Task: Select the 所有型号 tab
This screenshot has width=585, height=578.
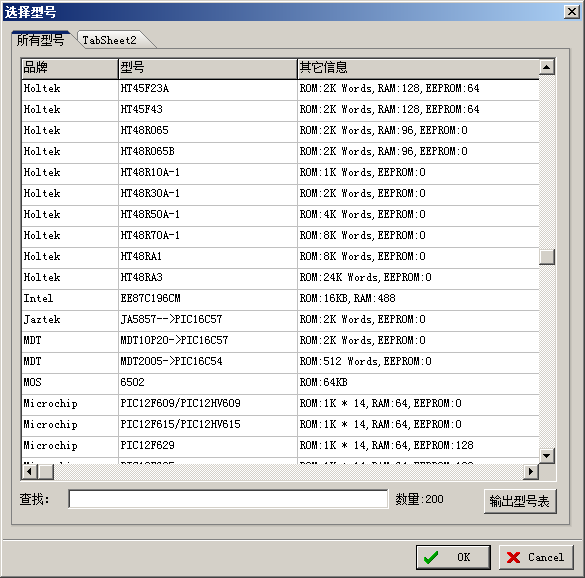Action: pyautogui.click(x=40, y=40)
